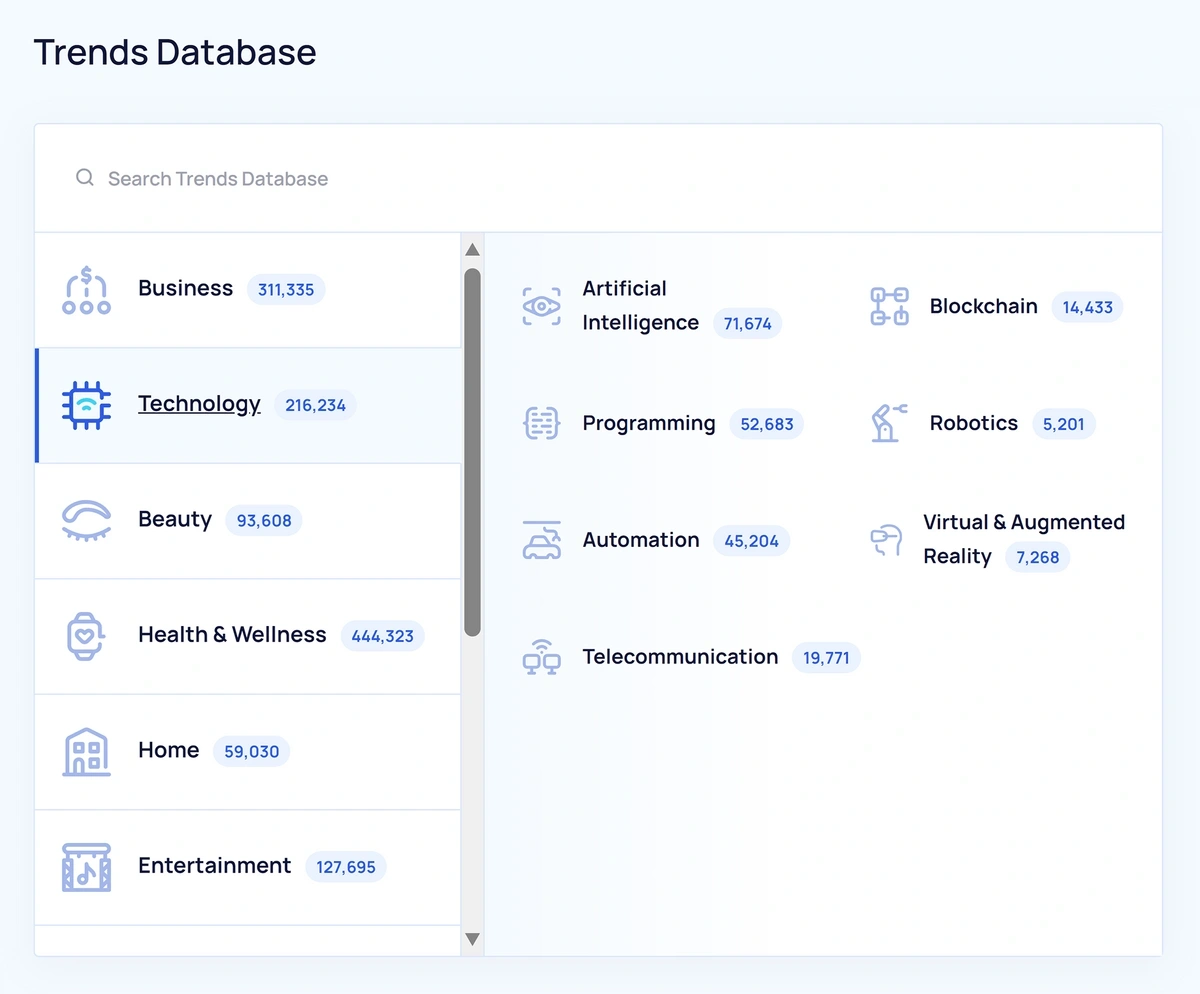
Task: Click the Home building icon
Action: pos(87,752)
